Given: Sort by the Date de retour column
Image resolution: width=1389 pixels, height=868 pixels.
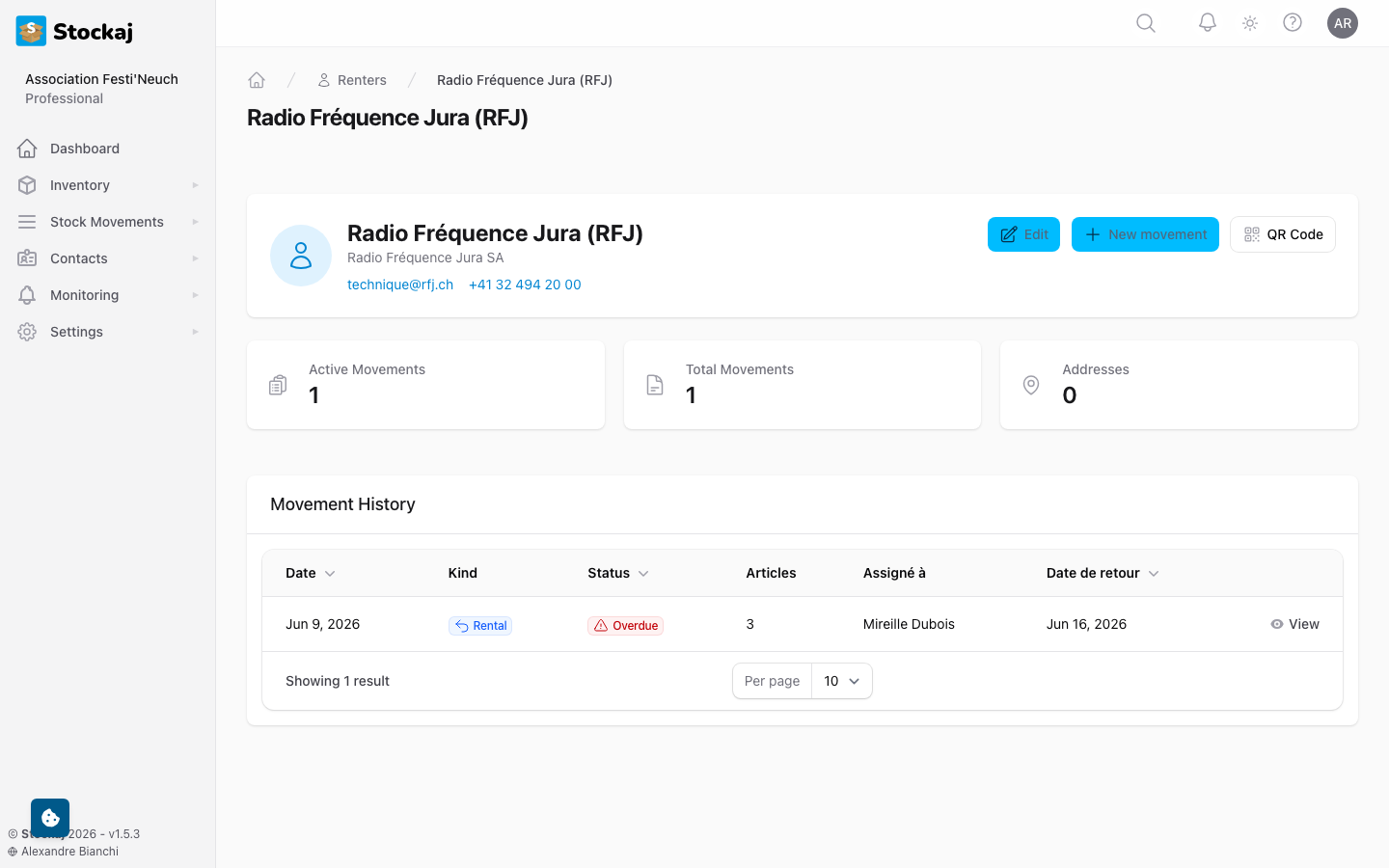Looking at the screenshot, I should click(x=1103, y=573).
